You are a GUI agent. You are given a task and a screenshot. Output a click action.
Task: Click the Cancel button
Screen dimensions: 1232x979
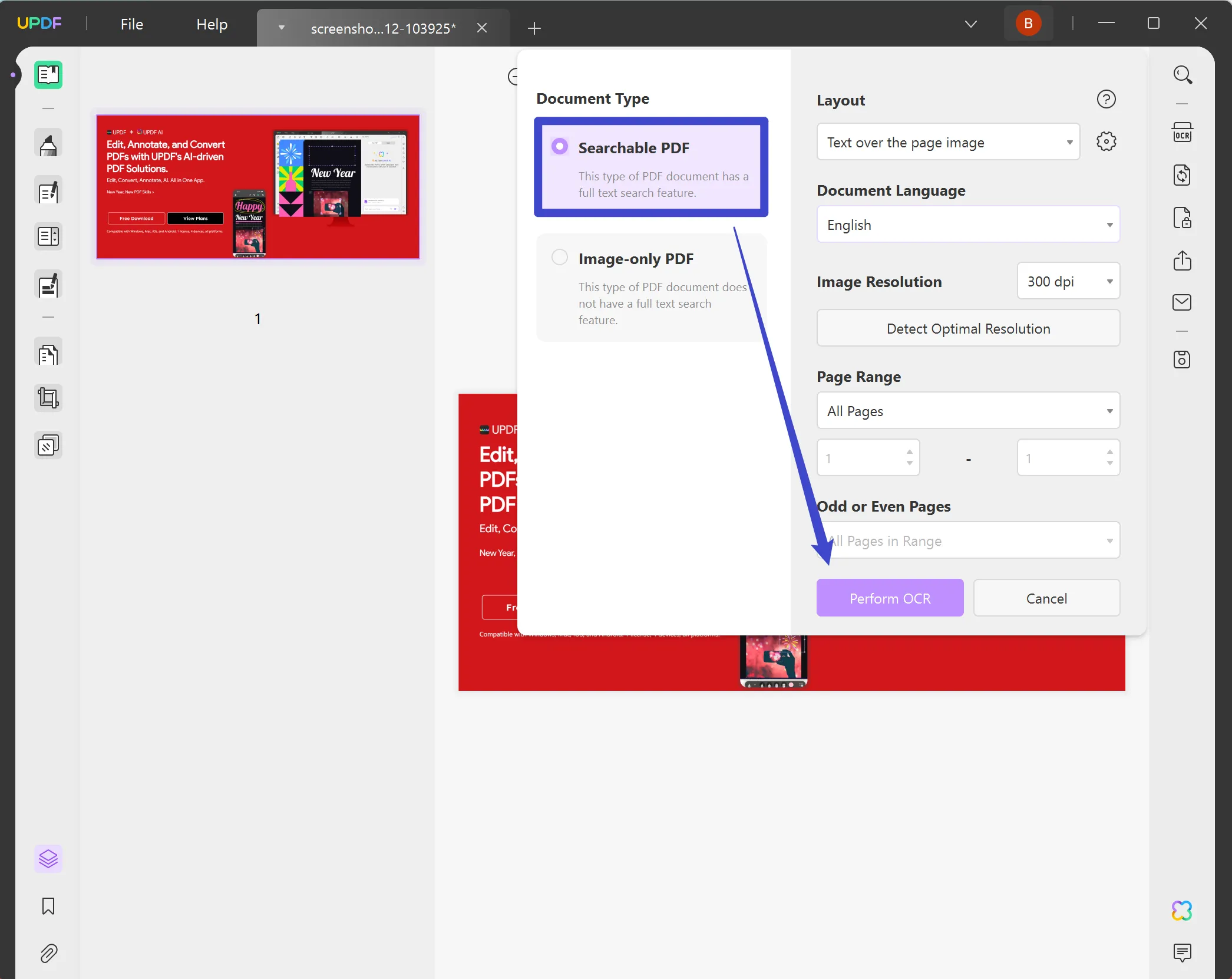click(1047, 597)
